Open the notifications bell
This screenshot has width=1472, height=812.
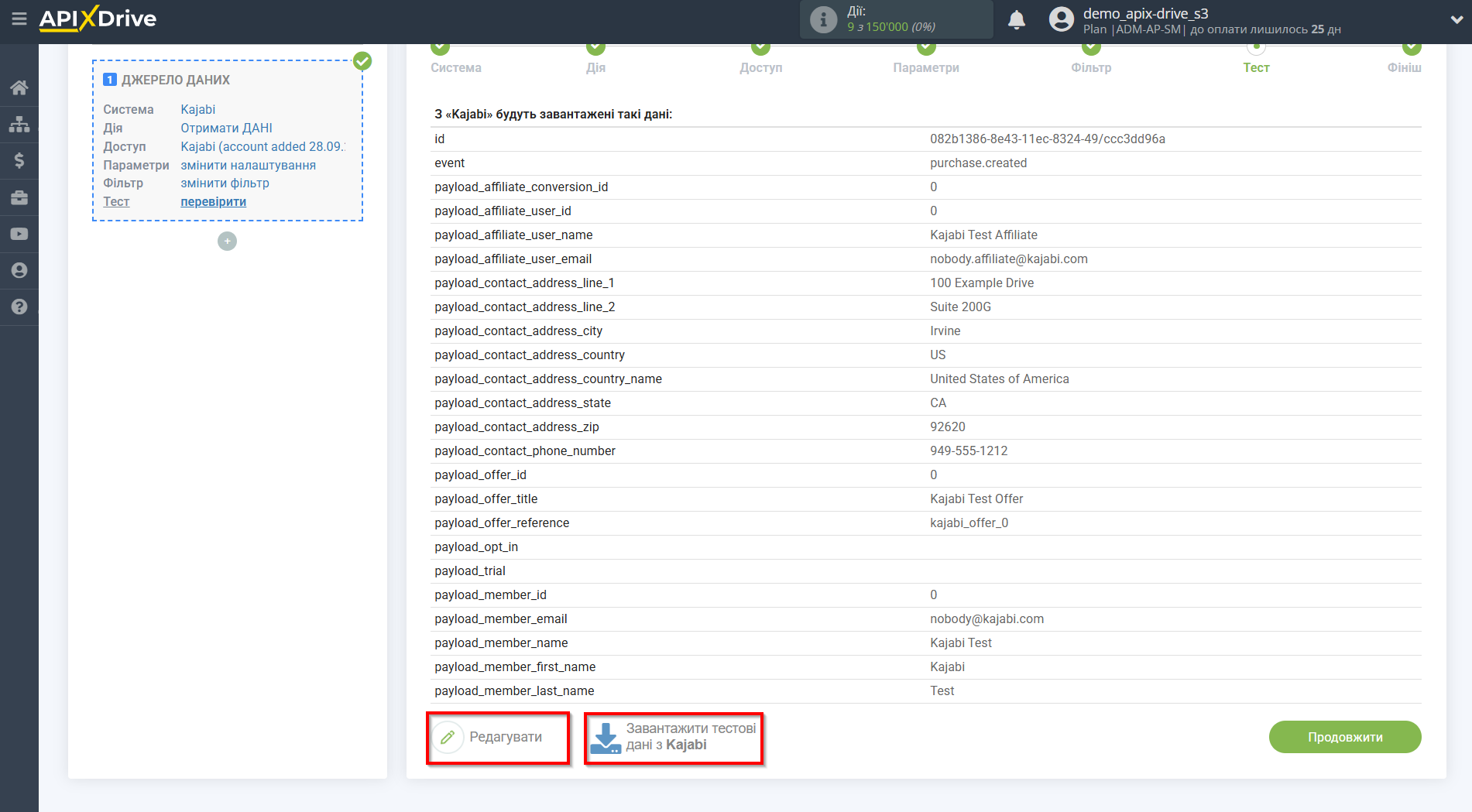pos(1016,20)
